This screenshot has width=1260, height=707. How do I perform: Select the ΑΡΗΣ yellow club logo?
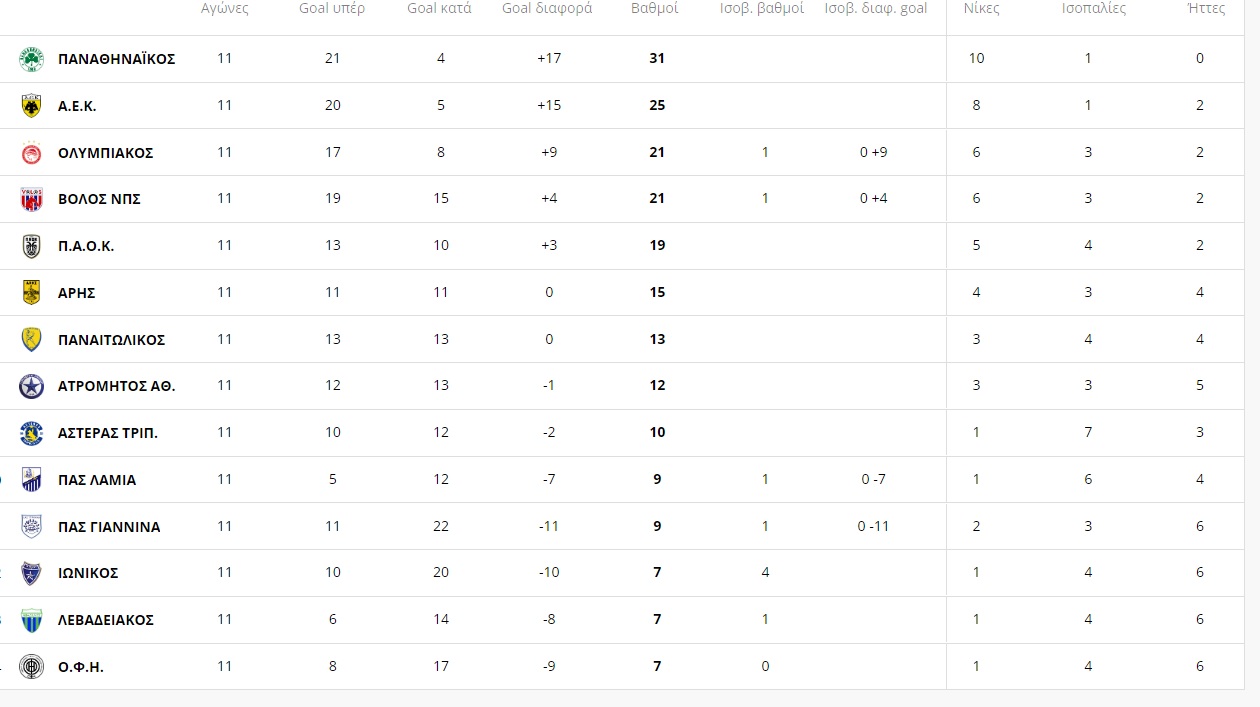[32, 293]
